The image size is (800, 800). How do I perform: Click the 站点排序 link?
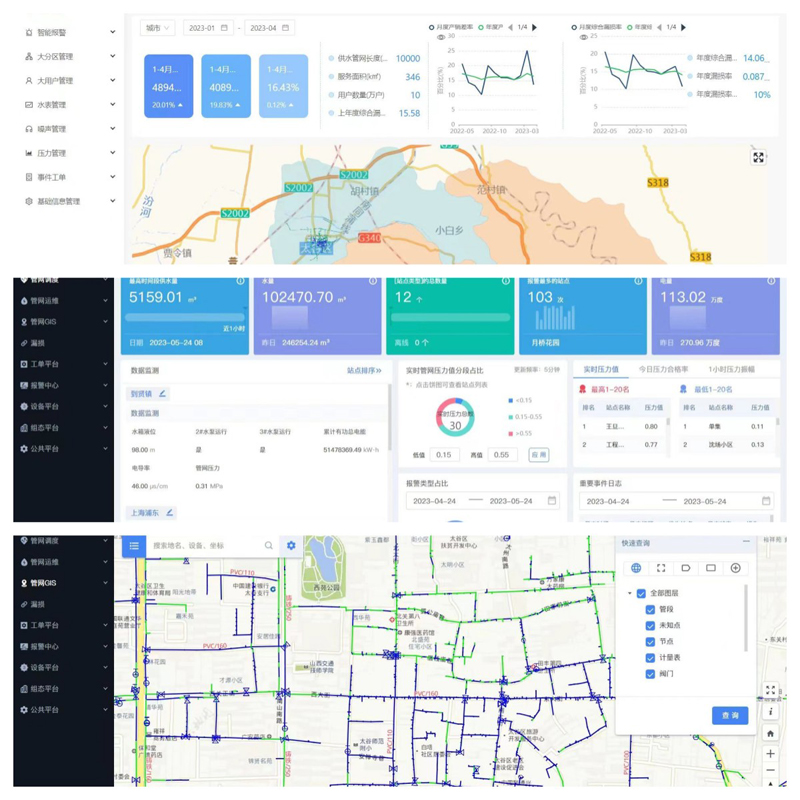pyautogui.click(x=363, y=370)
